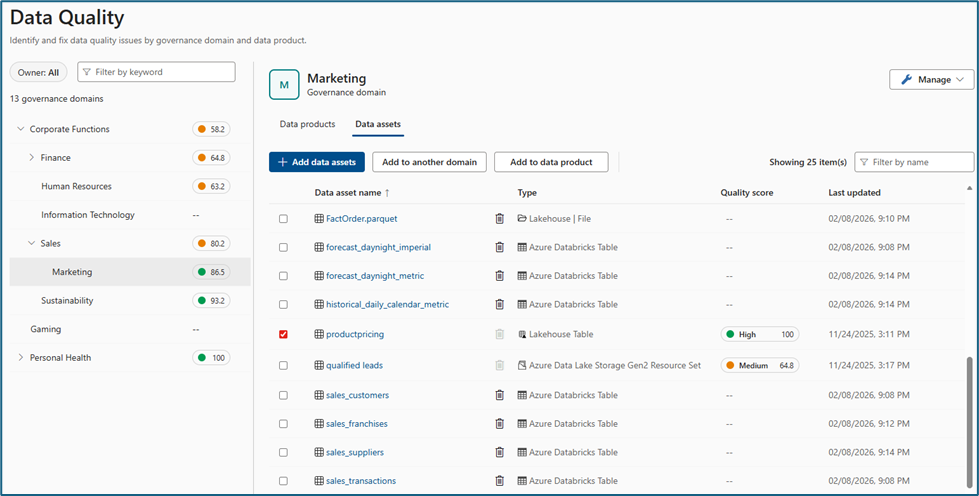Click trash icon next to sales_franchises
This screenshot has height=496, width=979.
click(500, 424)
